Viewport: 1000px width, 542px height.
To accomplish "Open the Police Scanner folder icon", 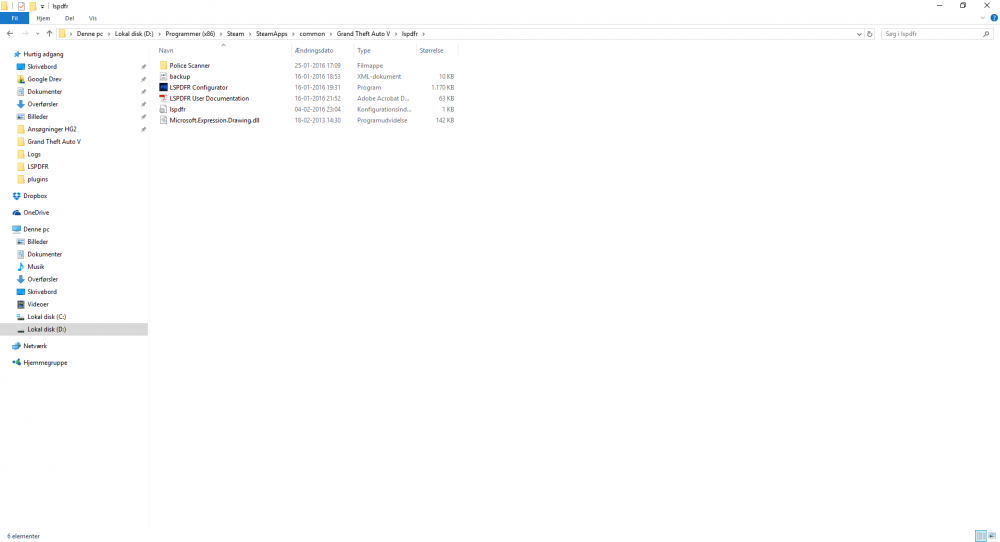I will pos(163,65).
